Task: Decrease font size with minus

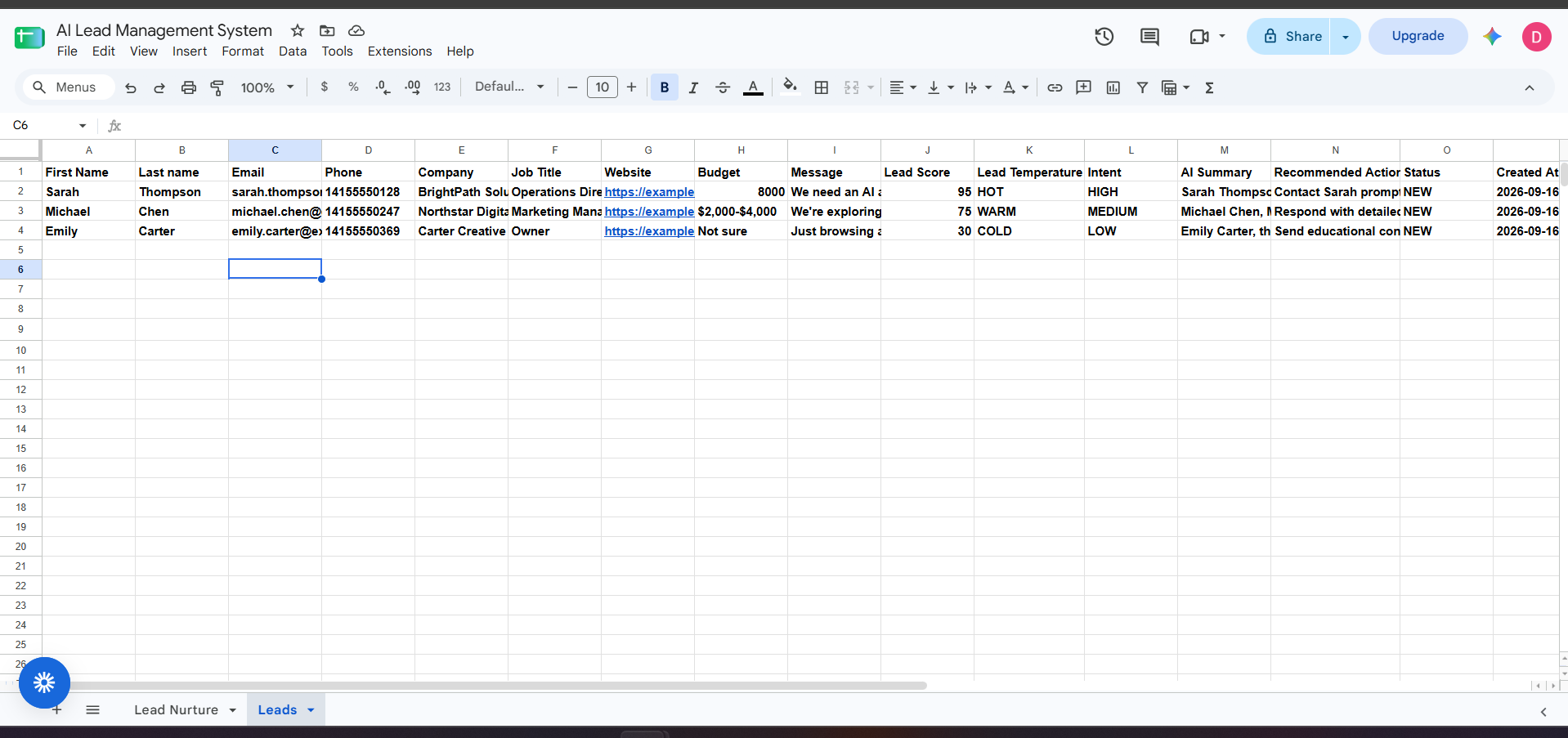Action: tap(572, 87)
